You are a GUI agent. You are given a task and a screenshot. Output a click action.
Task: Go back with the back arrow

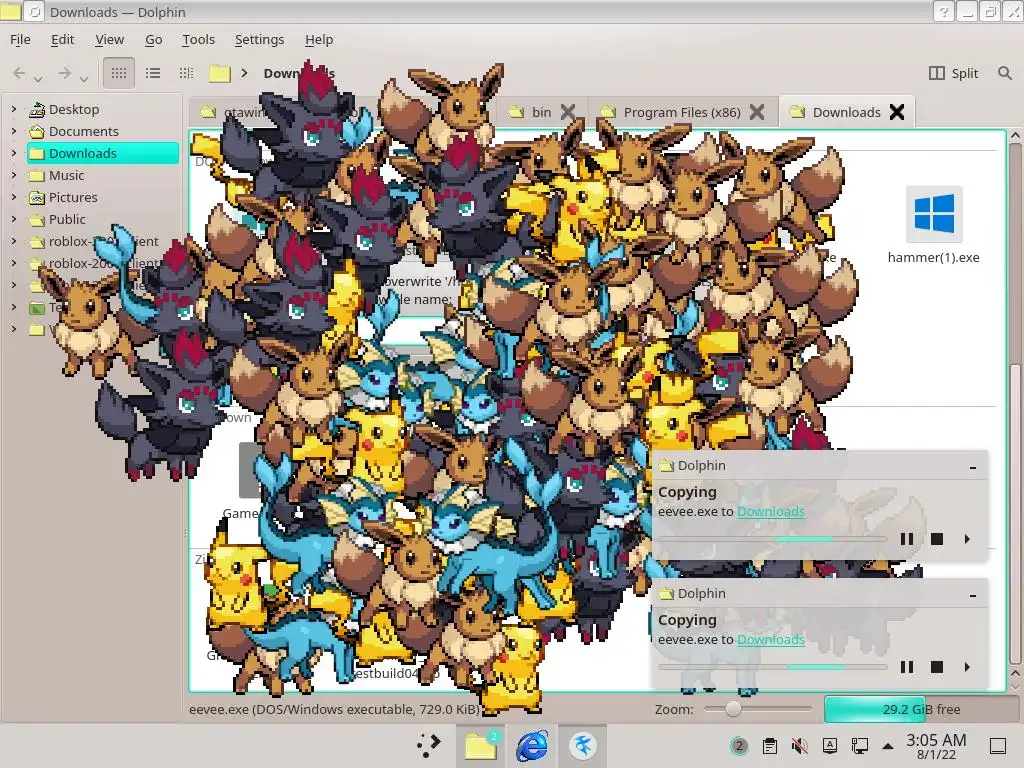point(19,73)
